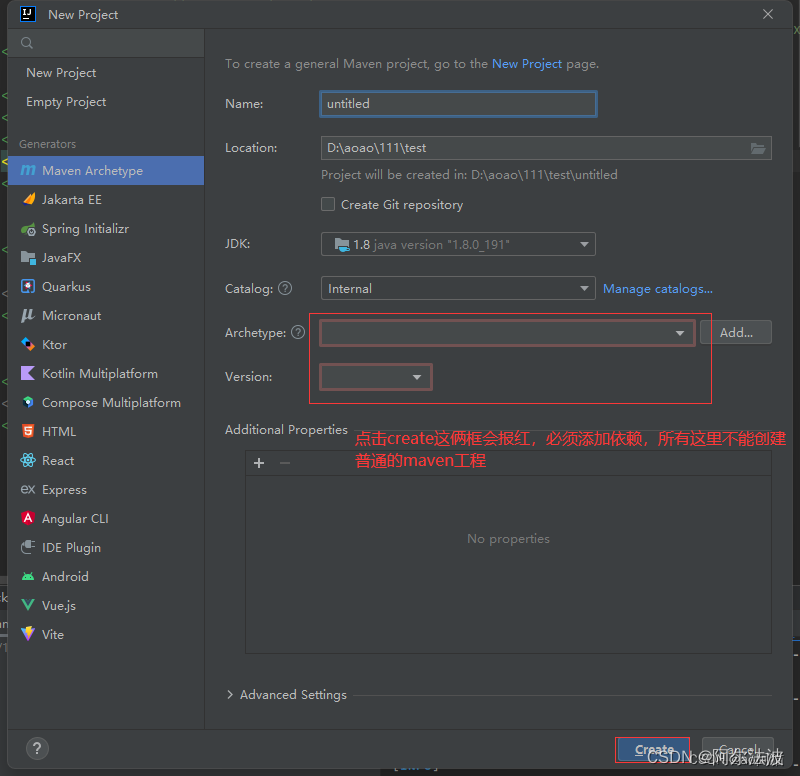Open the Manage catalogs link
Viewport: 800px width, 776px height.
(x=658, y=289)
